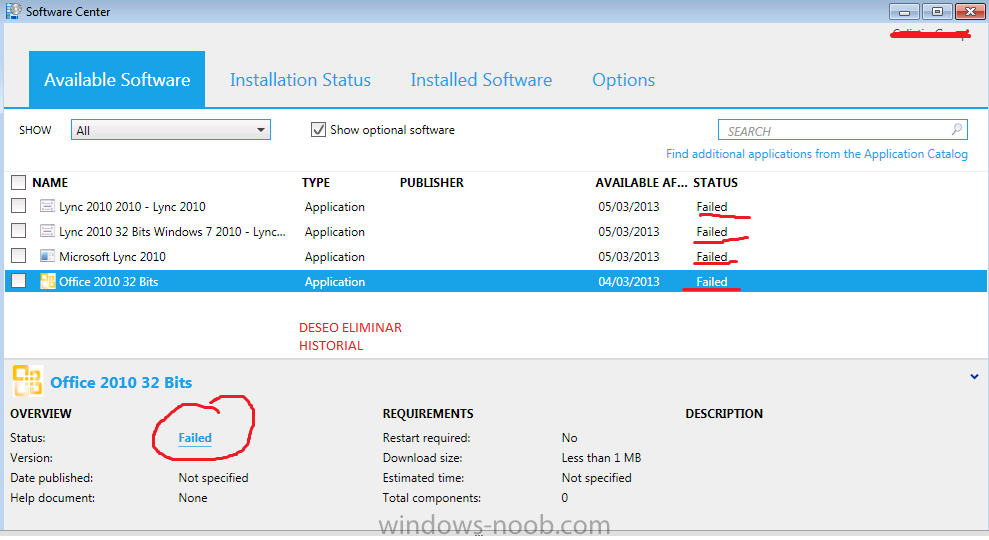Image resolution: width=989 pixels, height=540 pixels.
Task: Click the Lync 2010 32 Bits row icon
Action: (47, 232)
